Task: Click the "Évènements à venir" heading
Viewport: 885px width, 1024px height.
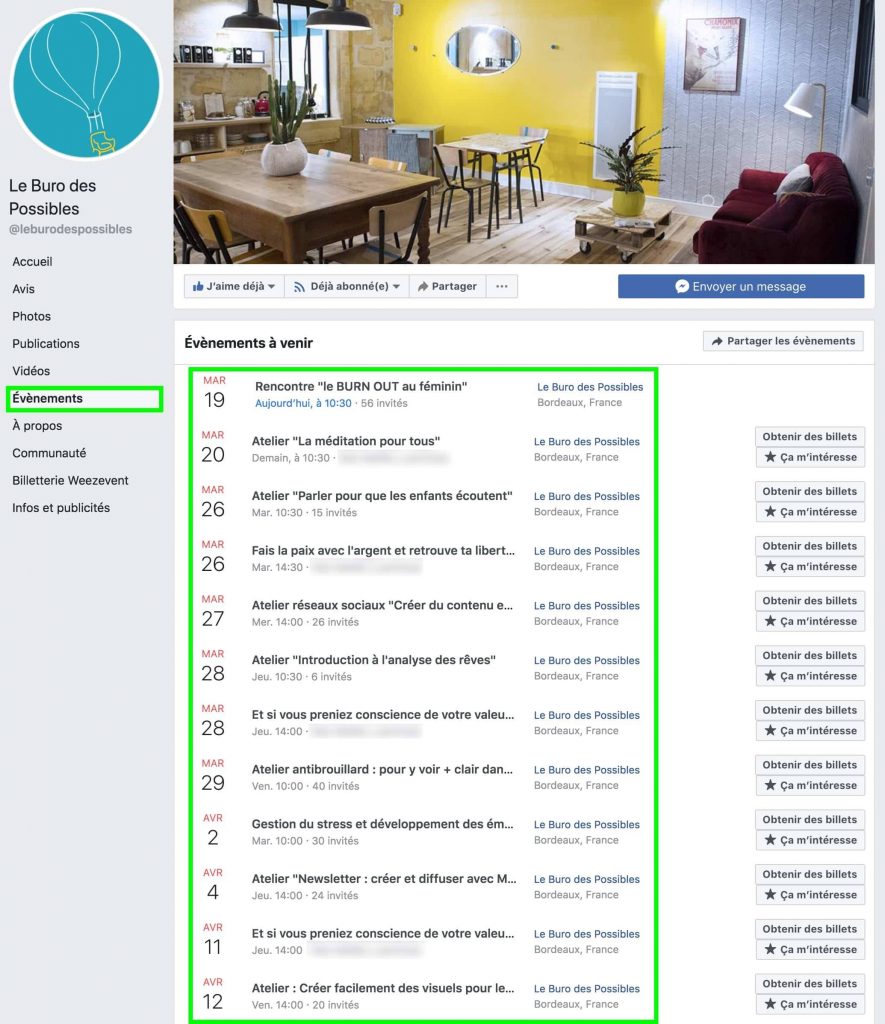Action: (x=249, y=343)
